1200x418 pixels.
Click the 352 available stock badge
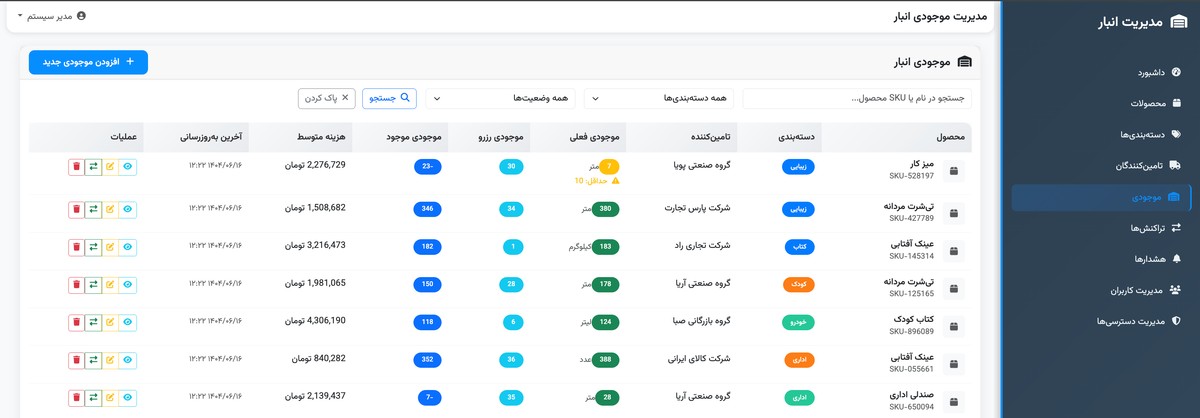point(428,359)
